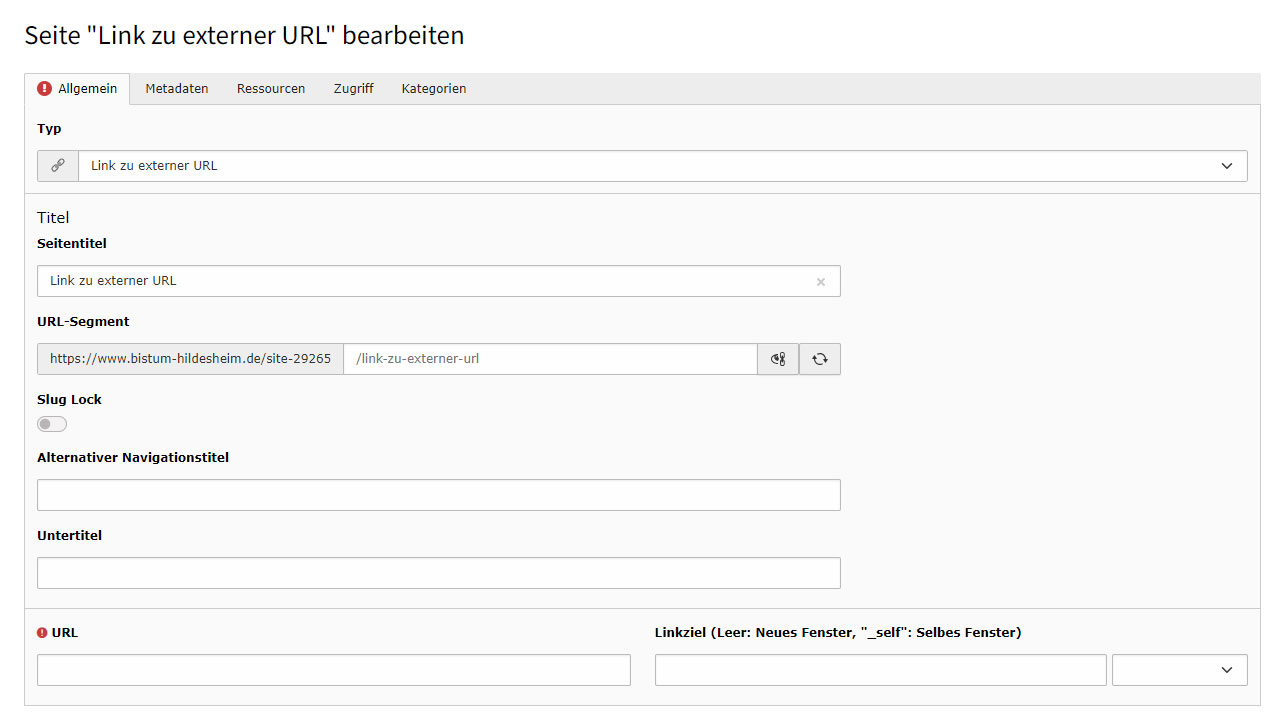Switch to the Metadaten tab
This screenshot has width=1285, height=712.
click(177, 89)
